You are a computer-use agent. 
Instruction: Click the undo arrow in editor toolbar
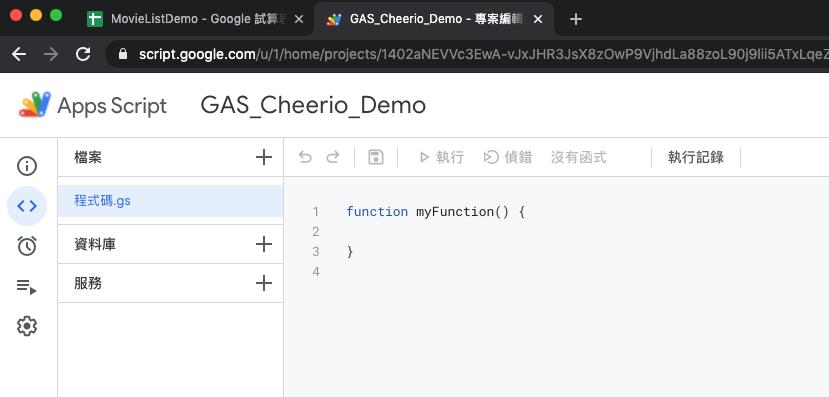(x=305, y=157)
